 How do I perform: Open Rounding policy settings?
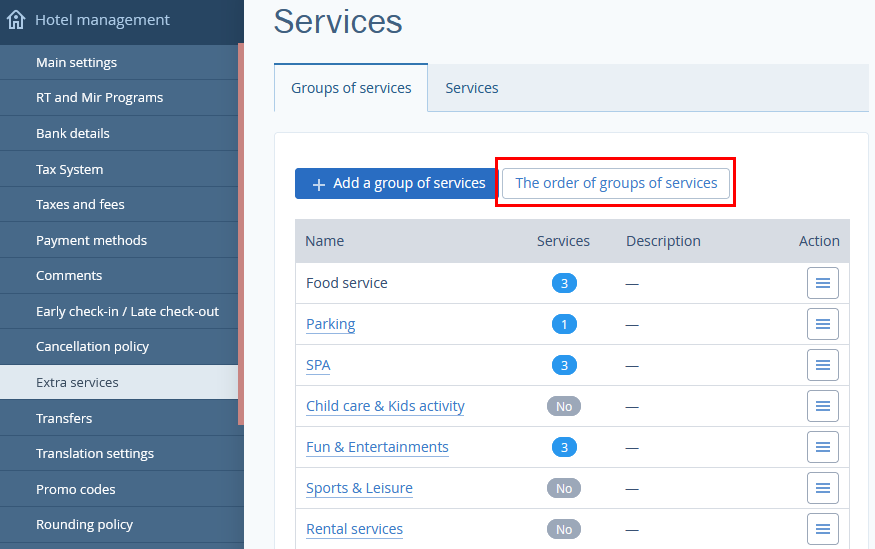point(119,524)
